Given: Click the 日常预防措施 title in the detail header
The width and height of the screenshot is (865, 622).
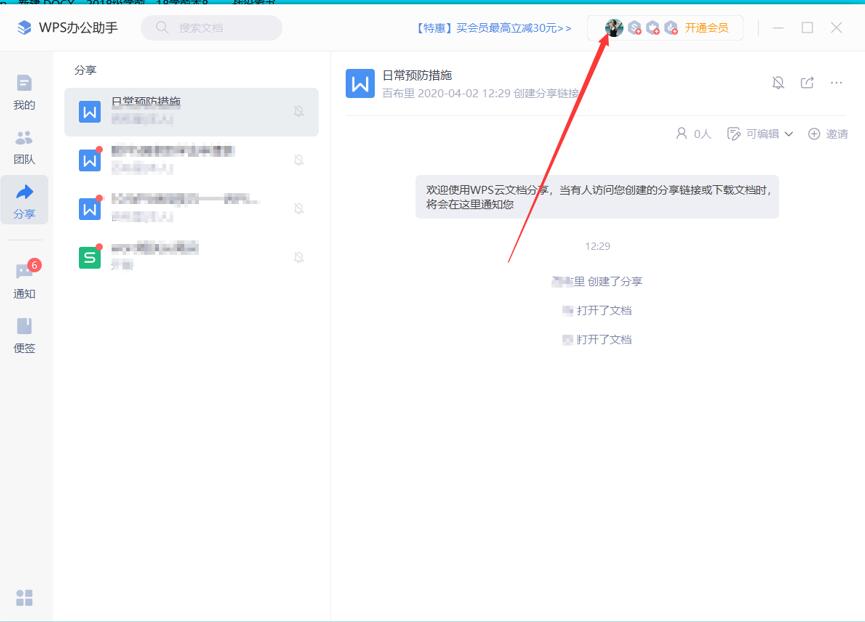Looking at the screenshot, I should (417, 76).
